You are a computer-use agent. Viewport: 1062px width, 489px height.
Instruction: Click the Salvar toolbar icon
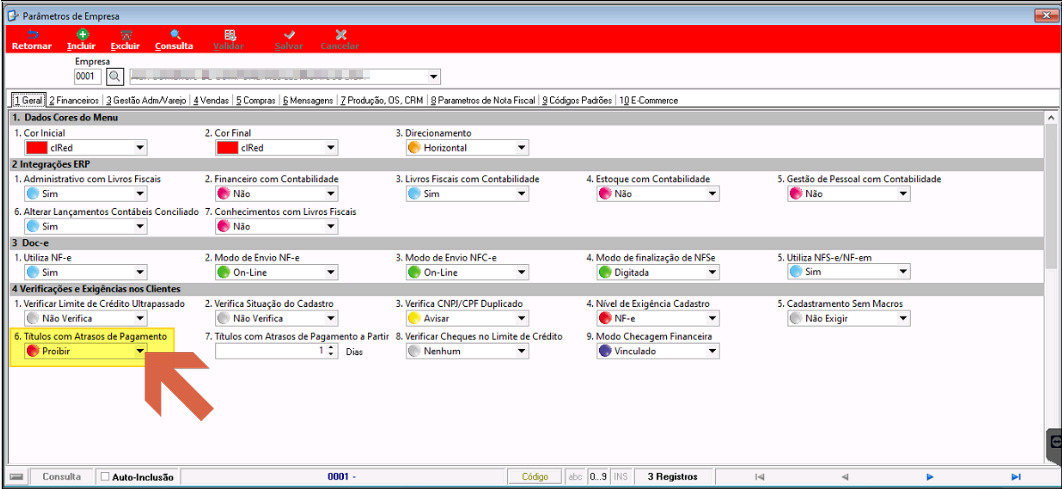coord(289,35)
